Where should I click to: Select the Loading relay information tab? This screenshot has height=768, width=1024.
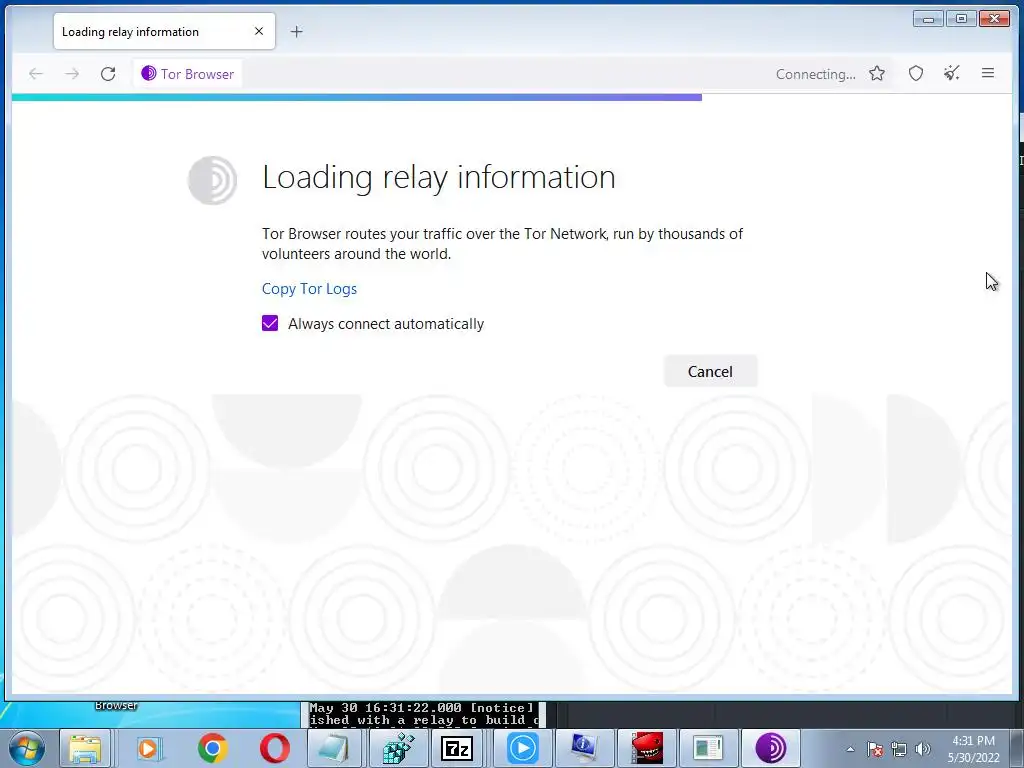(165, 31)
